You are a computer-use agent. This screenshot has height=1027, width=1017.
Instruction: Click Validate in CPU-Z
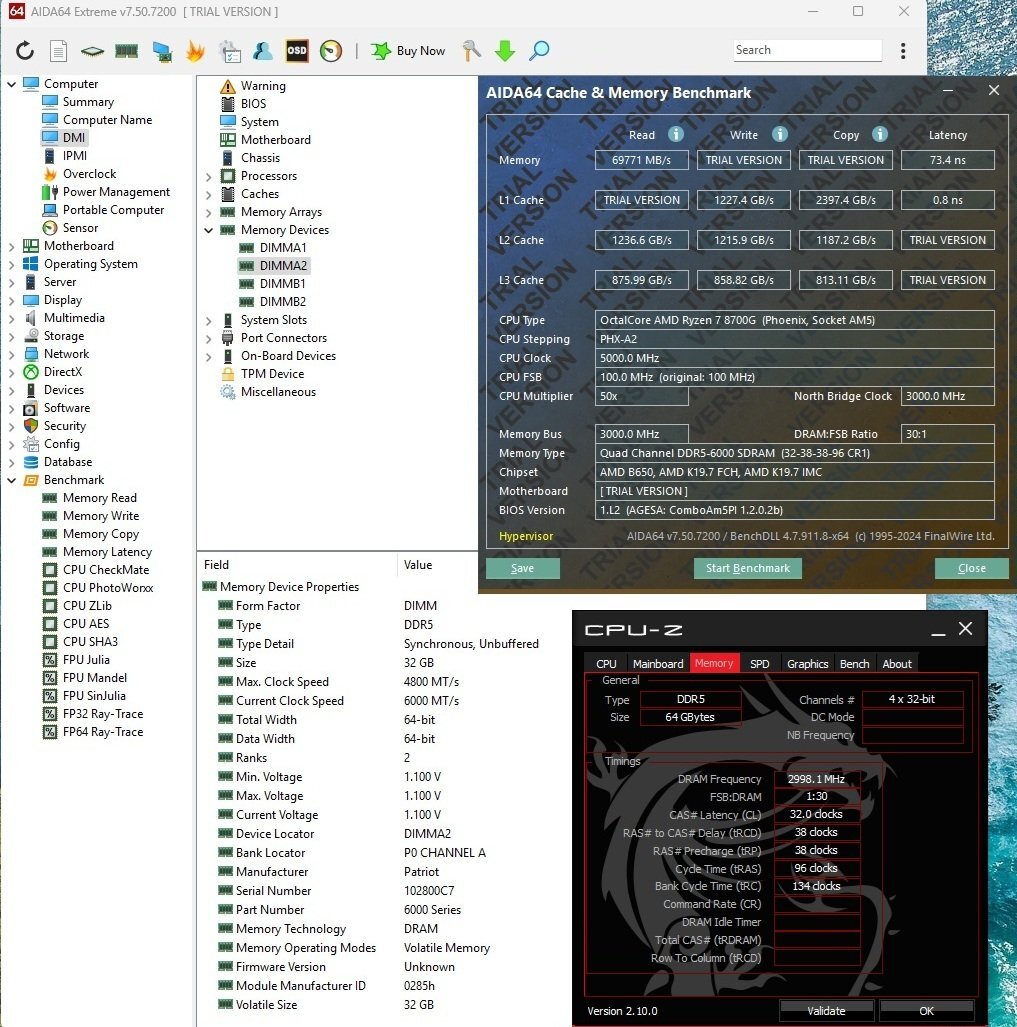tap(826, 1011)
